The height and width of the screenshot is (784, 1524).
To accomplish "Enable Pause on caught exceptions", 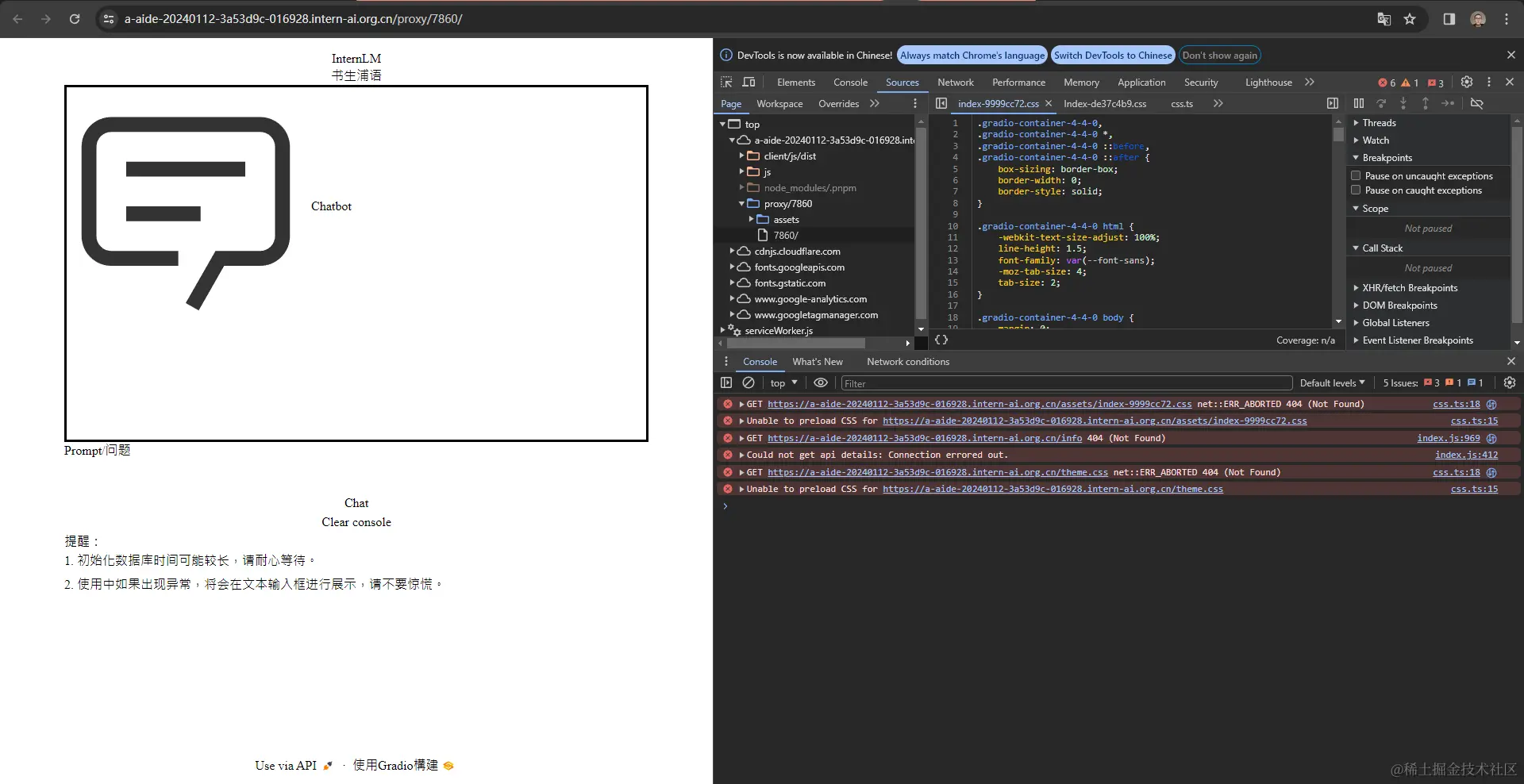I will click(x=1357, y=190).
